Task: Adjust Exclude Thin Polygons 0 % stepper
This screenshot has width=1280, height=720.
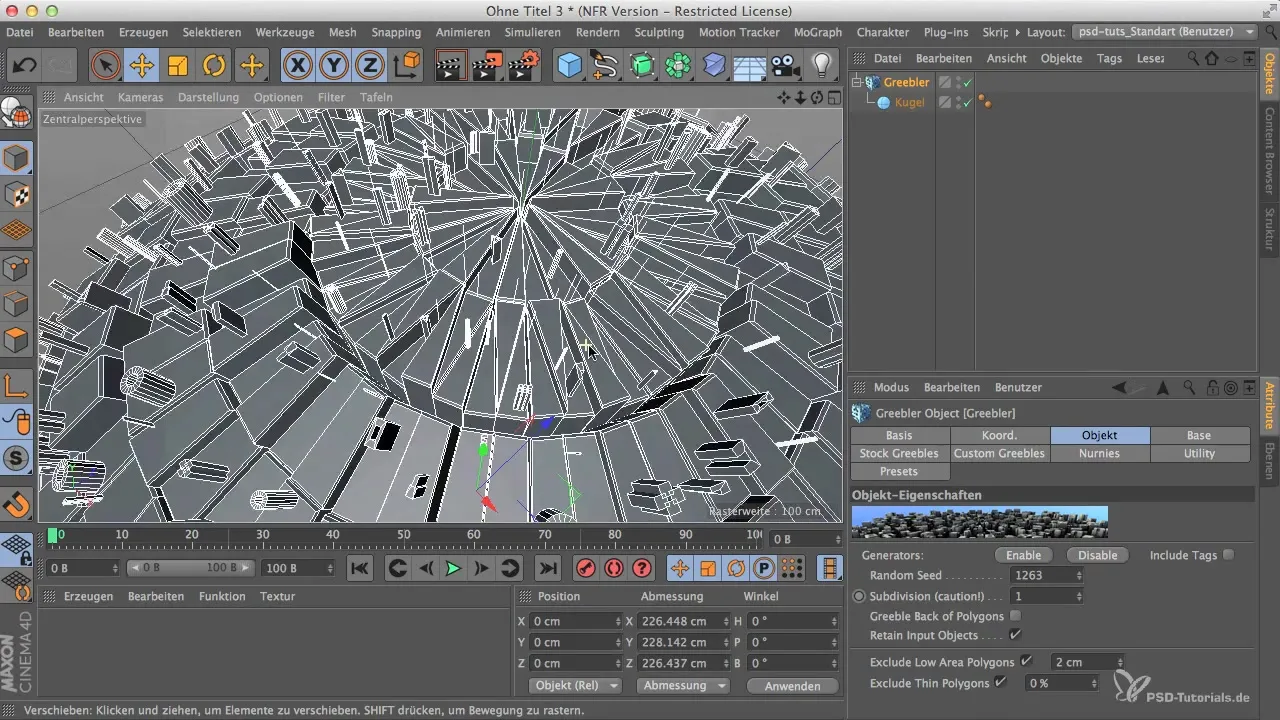Action: coord(1093,682)
